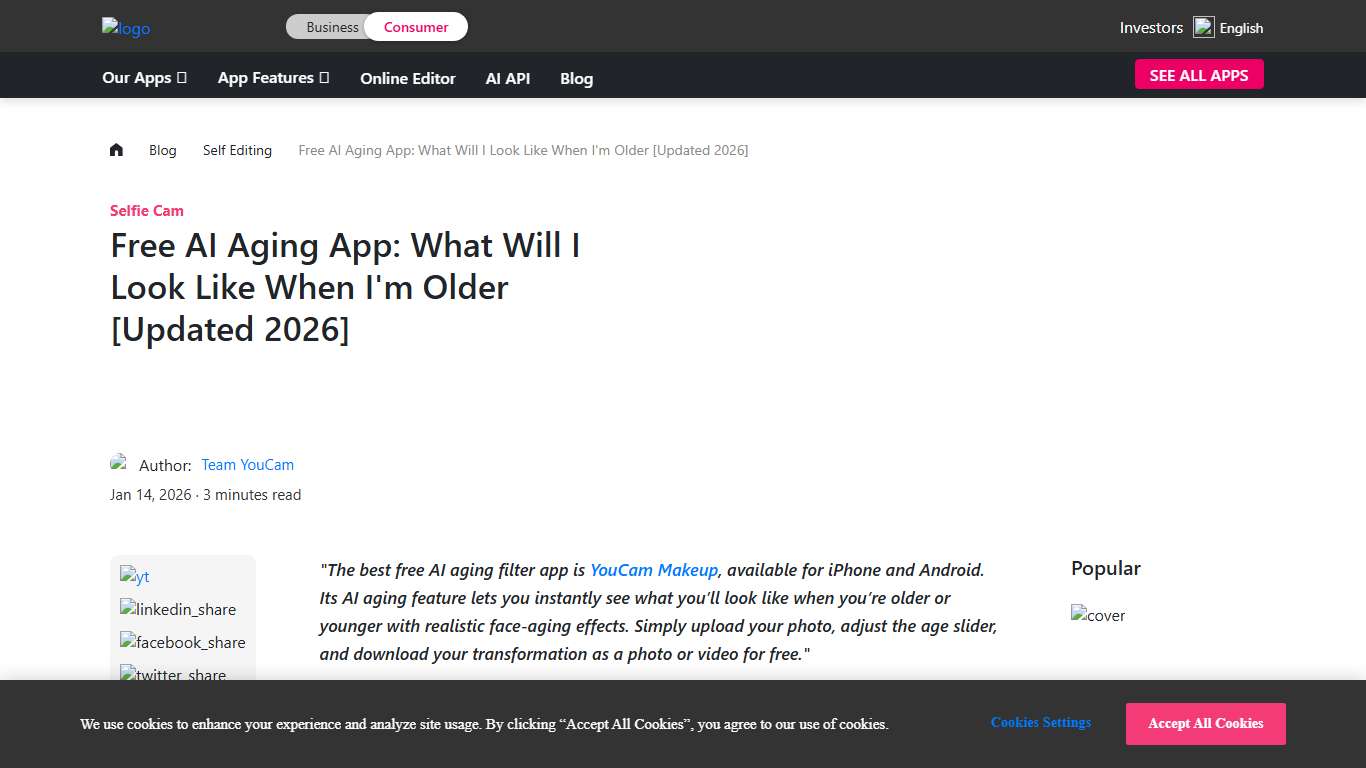The width and height of the screenshot is (1366, 768).
Task: Click the English language flag icon
Action: pos(1204,27)
